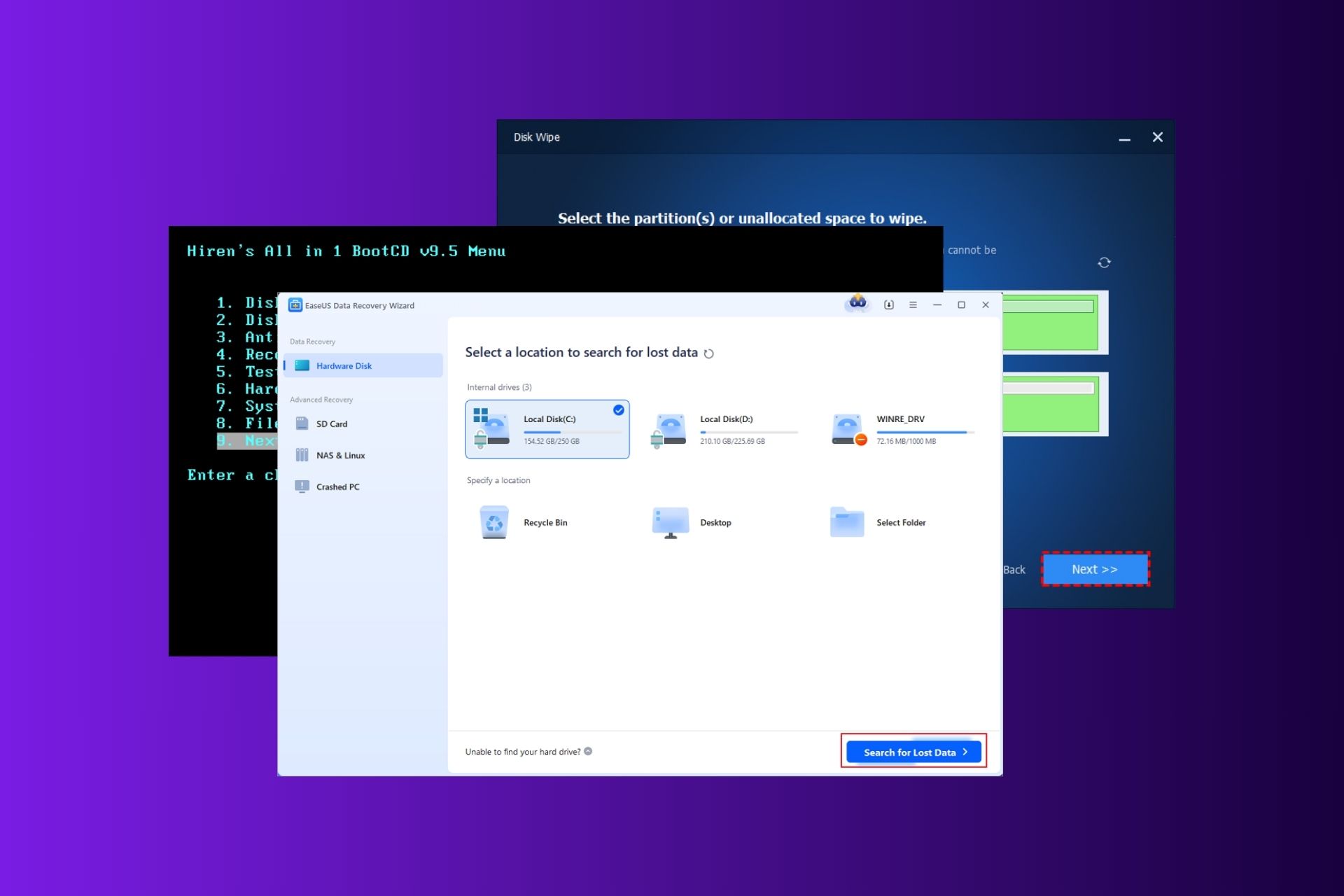Screen dimensions: 1344x896
Task: Uncheck Local Disk C: selection
Action: (617, 410)
